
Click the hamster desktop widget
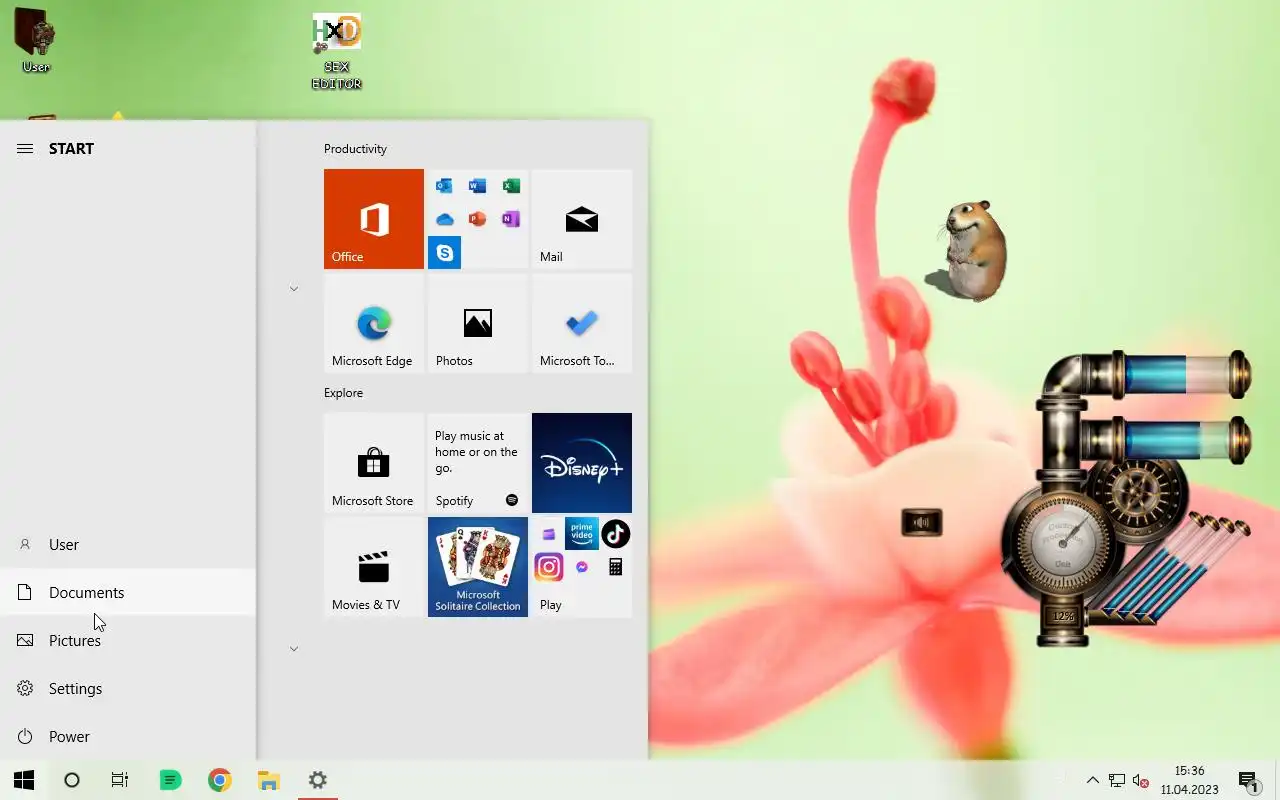tap(969, 250)
